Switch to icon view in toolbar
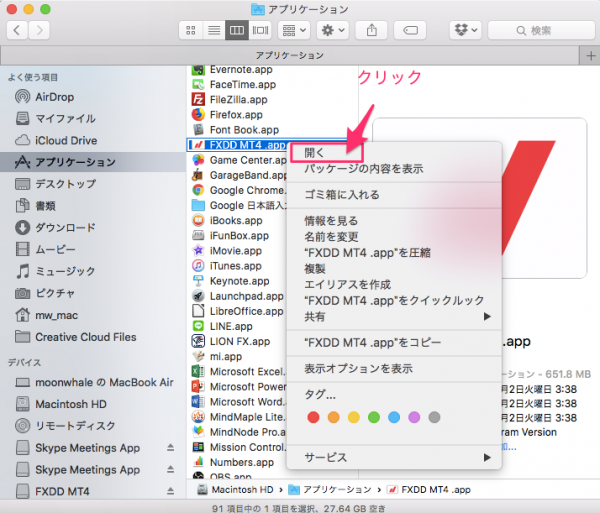 (189, 30)
